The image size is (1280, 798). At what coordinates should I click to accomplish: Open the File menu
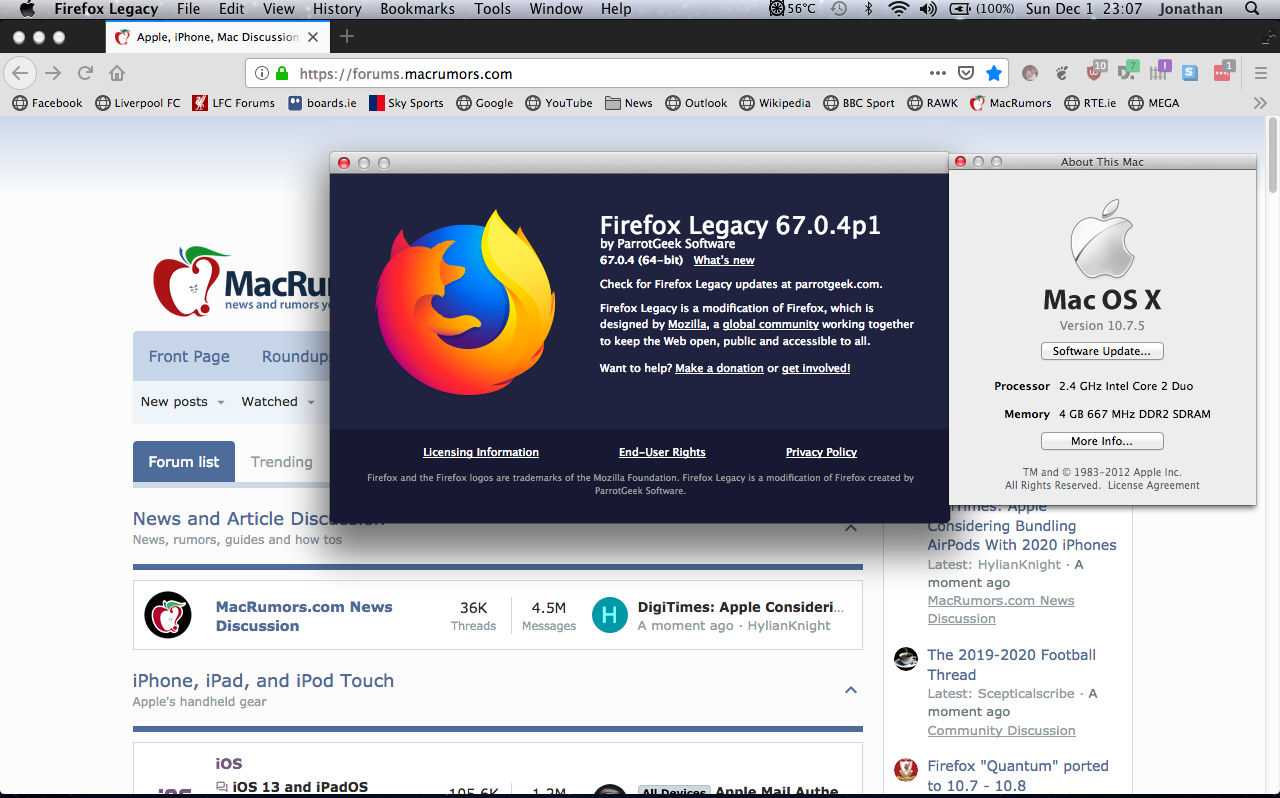point(188,9)
